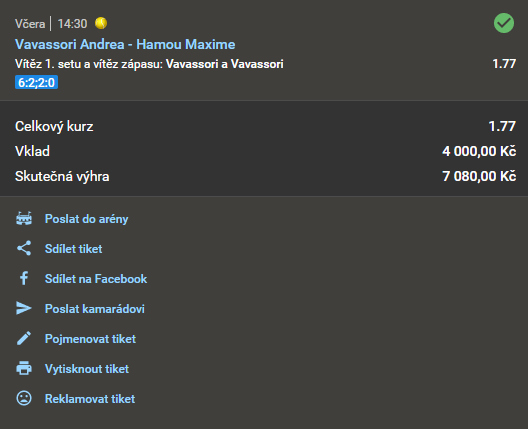Select the Sdílet tiket option

(73, 249)
